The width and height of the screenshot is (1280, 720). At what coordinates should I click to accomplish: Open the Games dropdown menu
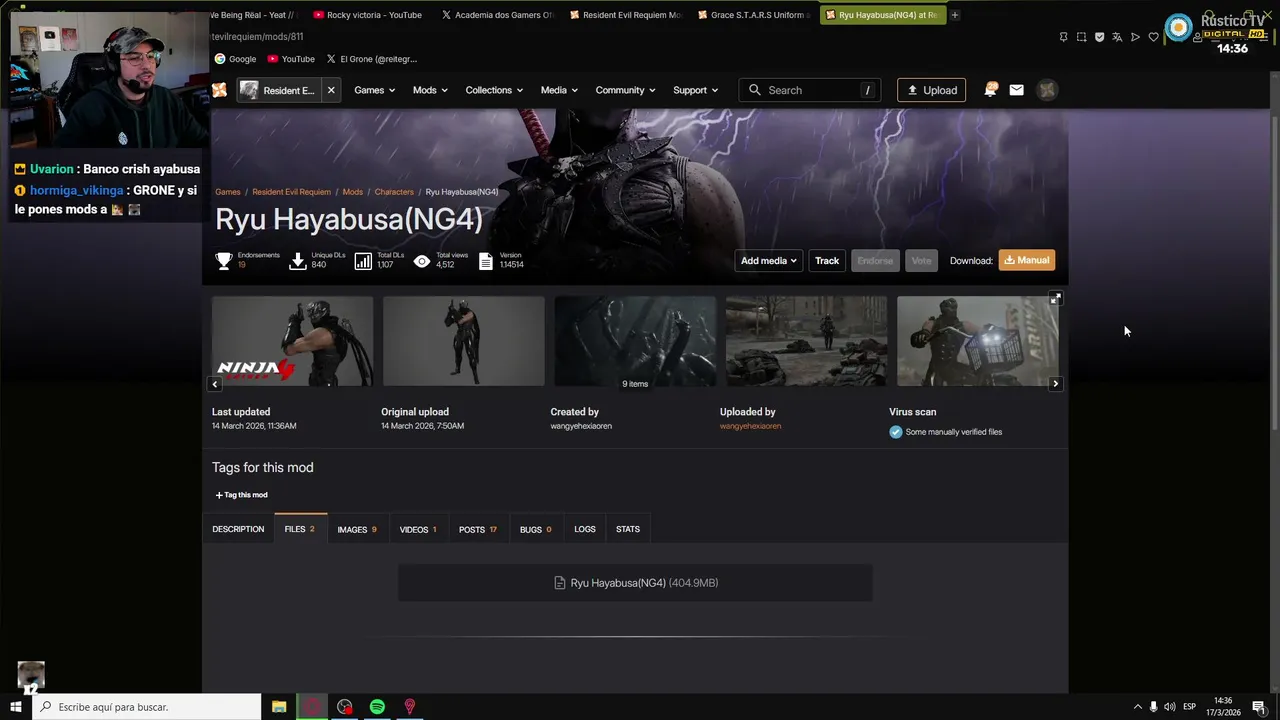point(374,90)
